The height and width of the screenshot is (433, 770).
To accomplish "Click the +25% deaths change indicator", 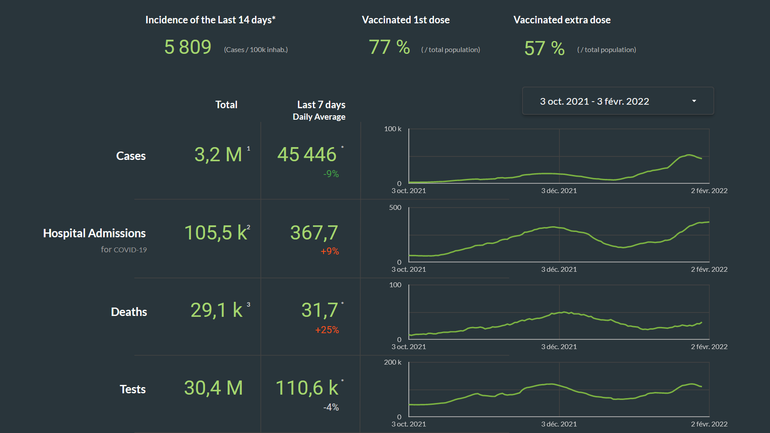I will click(327, 329).
